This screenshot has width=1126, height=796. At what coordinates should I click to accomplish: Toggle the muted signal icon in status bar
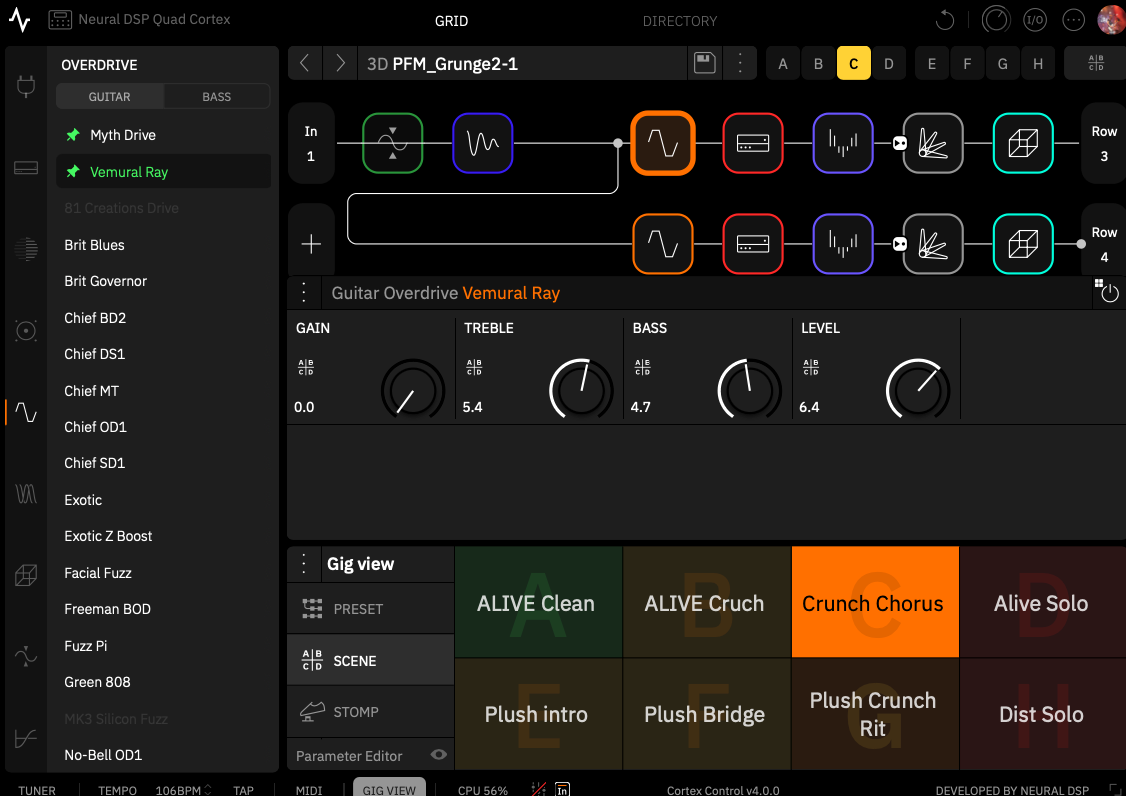point(539,790)
